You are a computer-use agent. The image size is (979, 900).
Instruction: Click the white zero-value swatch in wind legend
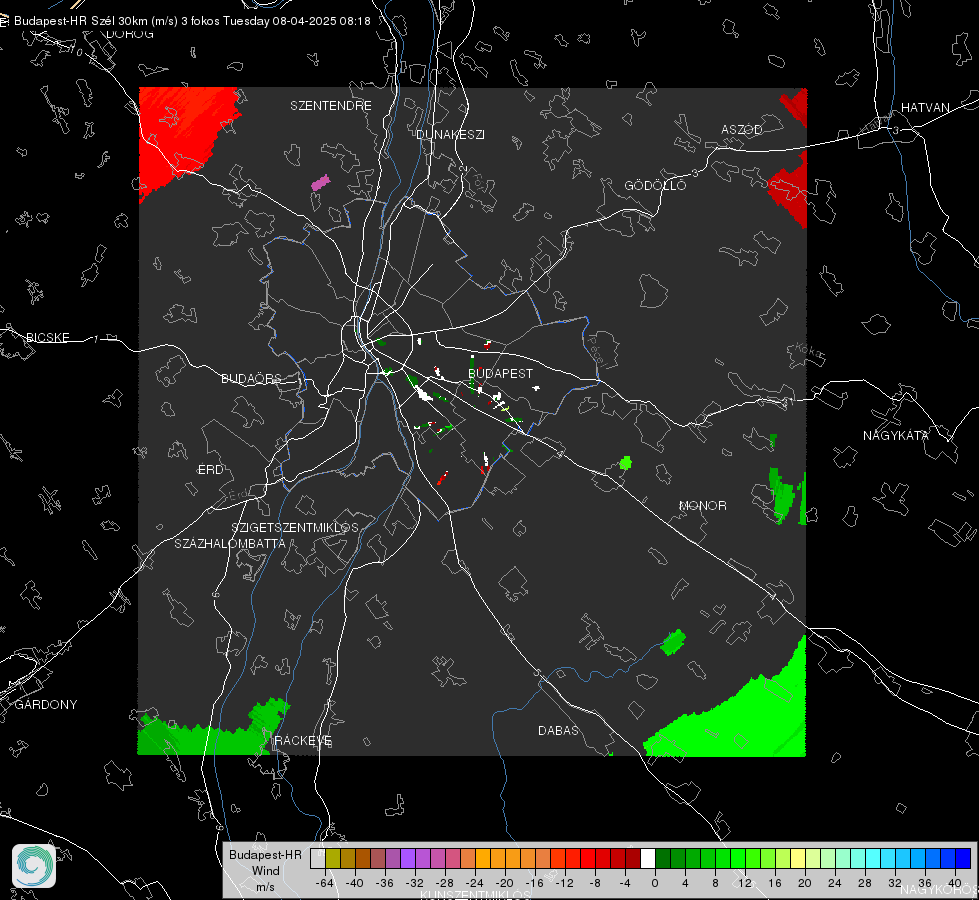pyautogui.click(x=648, y=859)
